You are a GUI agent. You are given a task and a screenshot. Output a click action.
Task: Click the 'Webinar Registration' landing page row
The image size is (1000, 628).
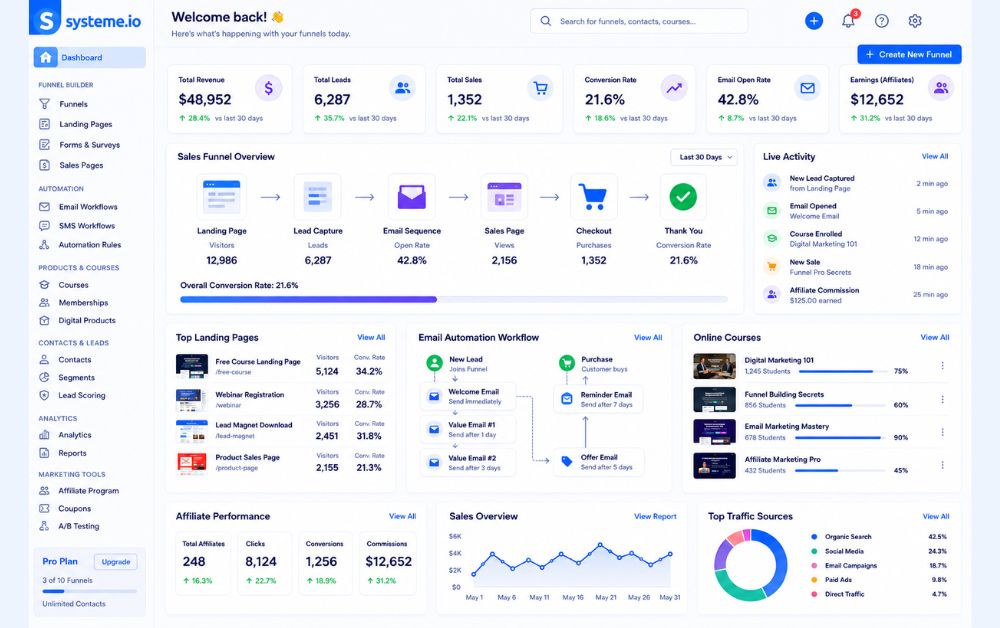(280, 399)
